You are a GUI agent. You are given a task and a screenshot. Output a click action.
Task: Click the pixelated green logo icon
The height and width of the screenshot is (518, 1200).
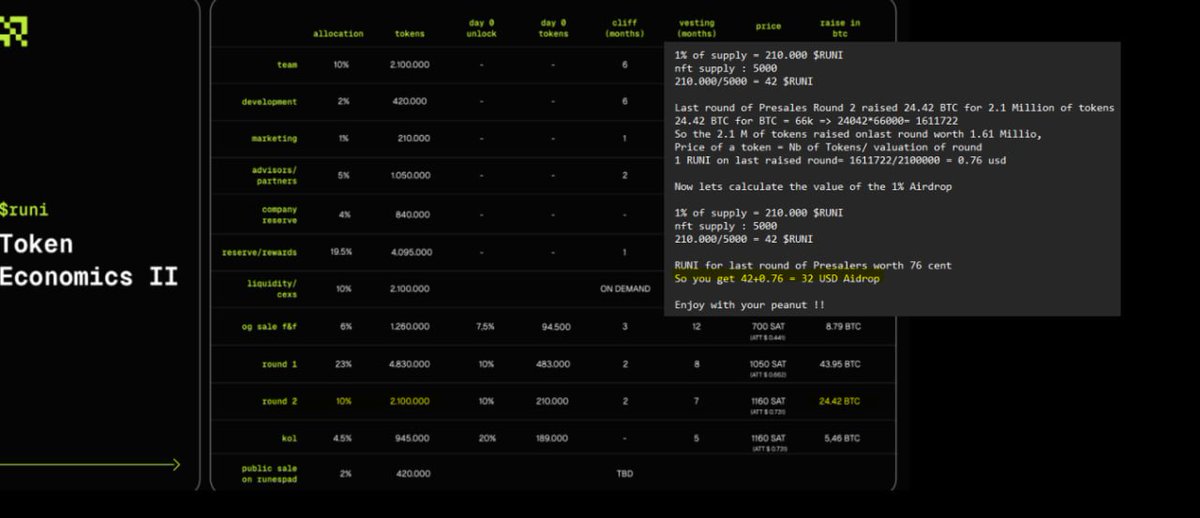(12, 32)
